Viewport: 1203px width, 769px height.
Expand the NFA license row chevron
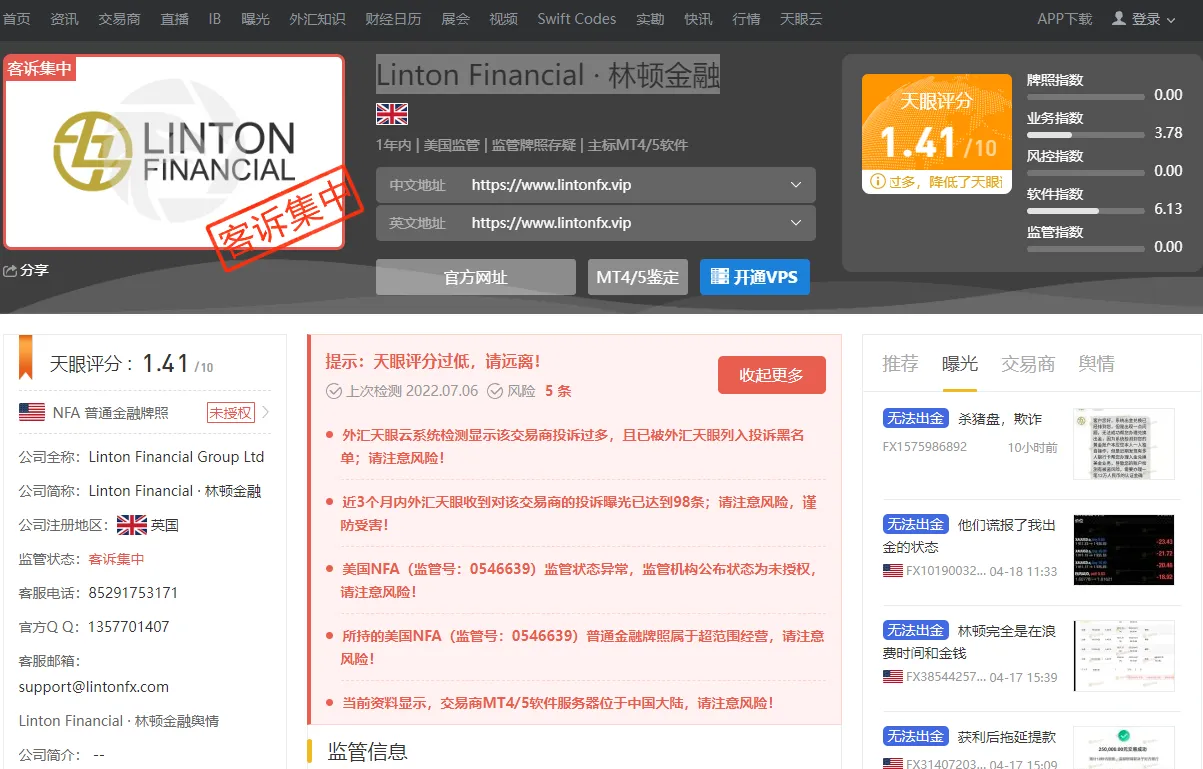tap(266, 412)
